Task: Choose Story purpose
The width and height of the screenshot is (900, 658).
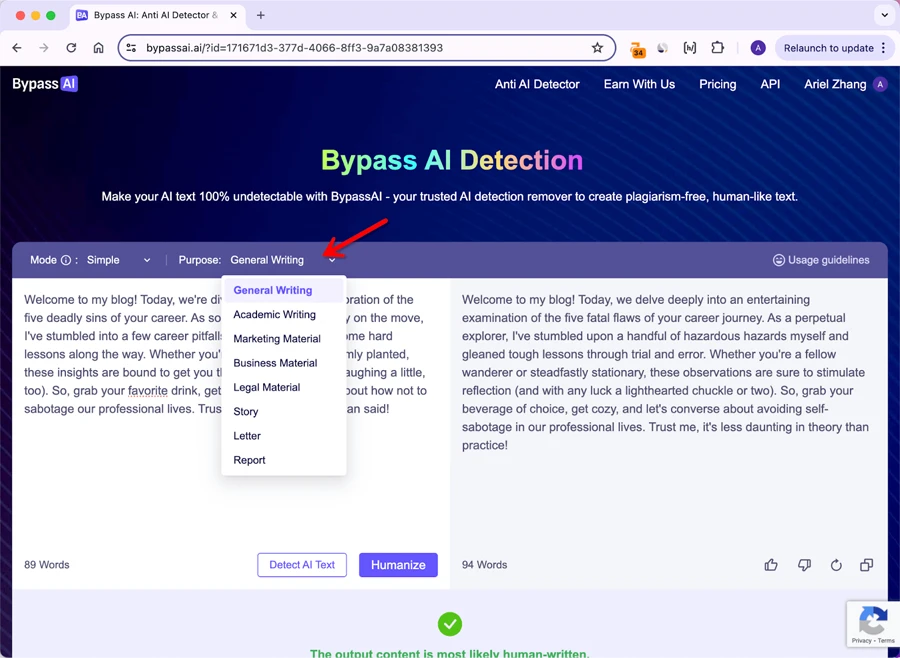Action: tap(284, 412)
